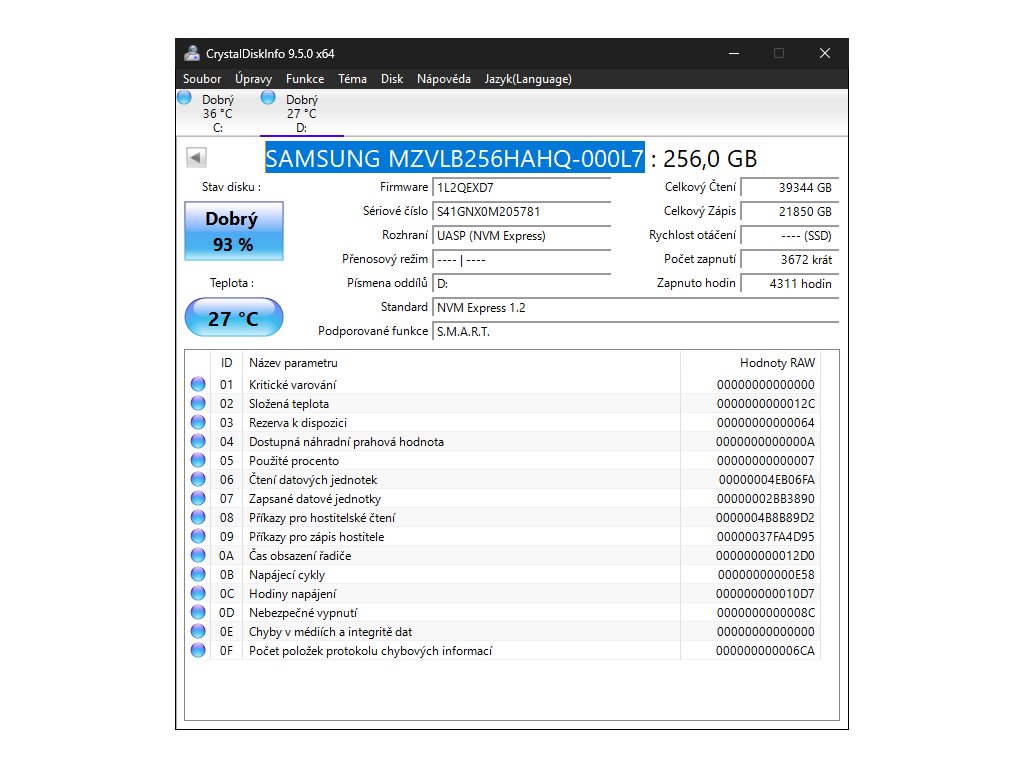Click the Rozhraní field UASP (NVM Express)
The image size is (1024, 768).
[x=522, y=236]
